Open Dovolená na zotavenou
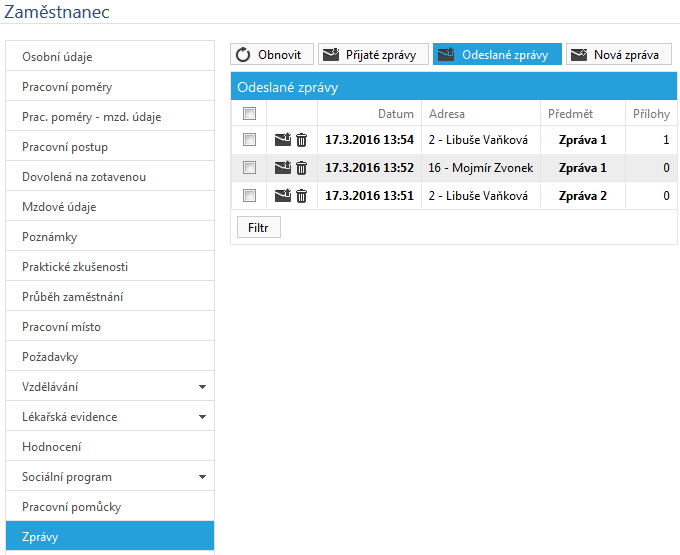This screenshot has width=680, height=555. 110,176
